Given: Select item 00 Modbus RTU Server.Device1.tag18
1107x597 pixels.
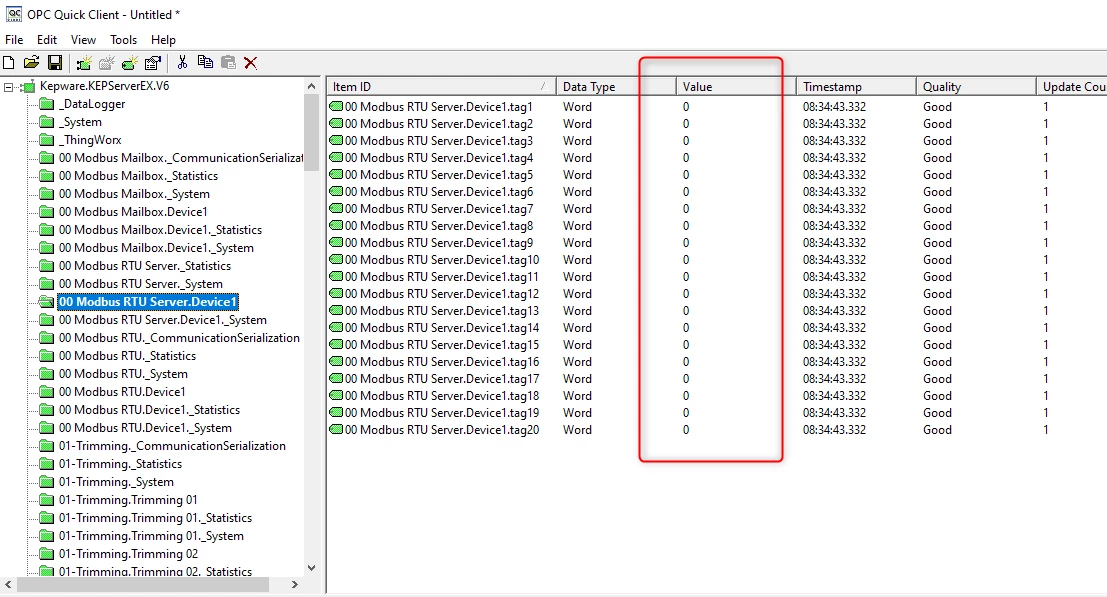Looking at the screenshot, I should 442,396.
